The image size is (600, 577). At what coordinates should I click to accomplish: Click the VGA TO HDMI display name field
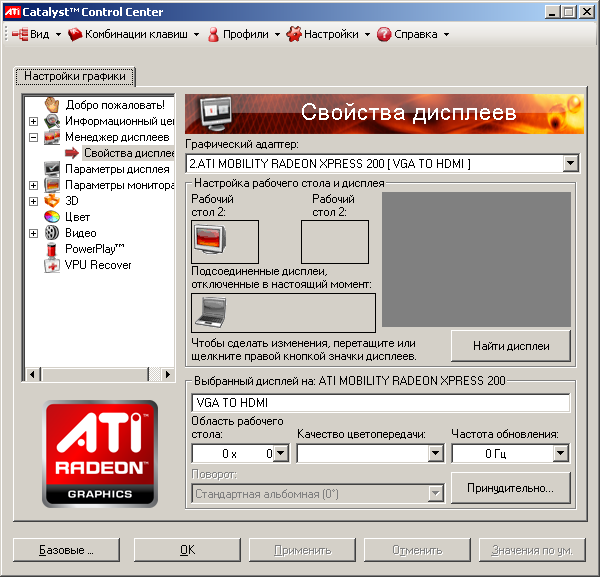click(x=380, y=403)
